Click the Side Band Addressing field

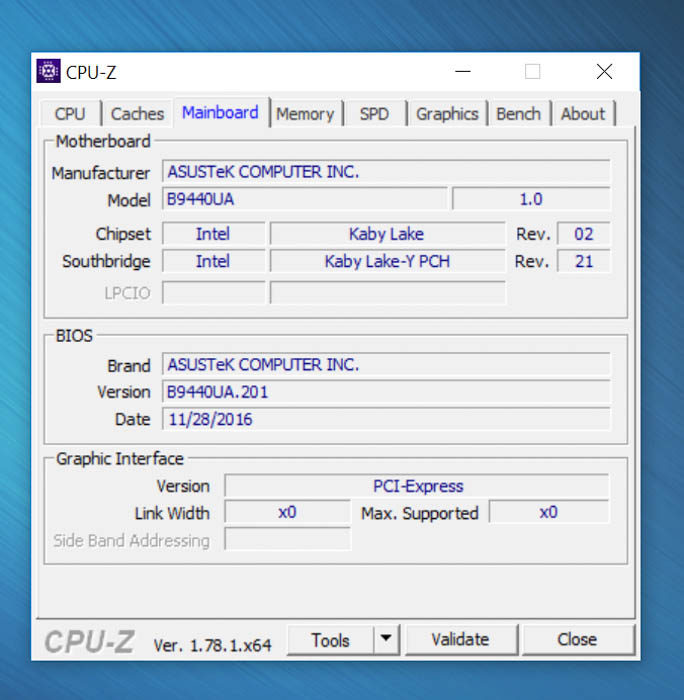tap(288, 539)
